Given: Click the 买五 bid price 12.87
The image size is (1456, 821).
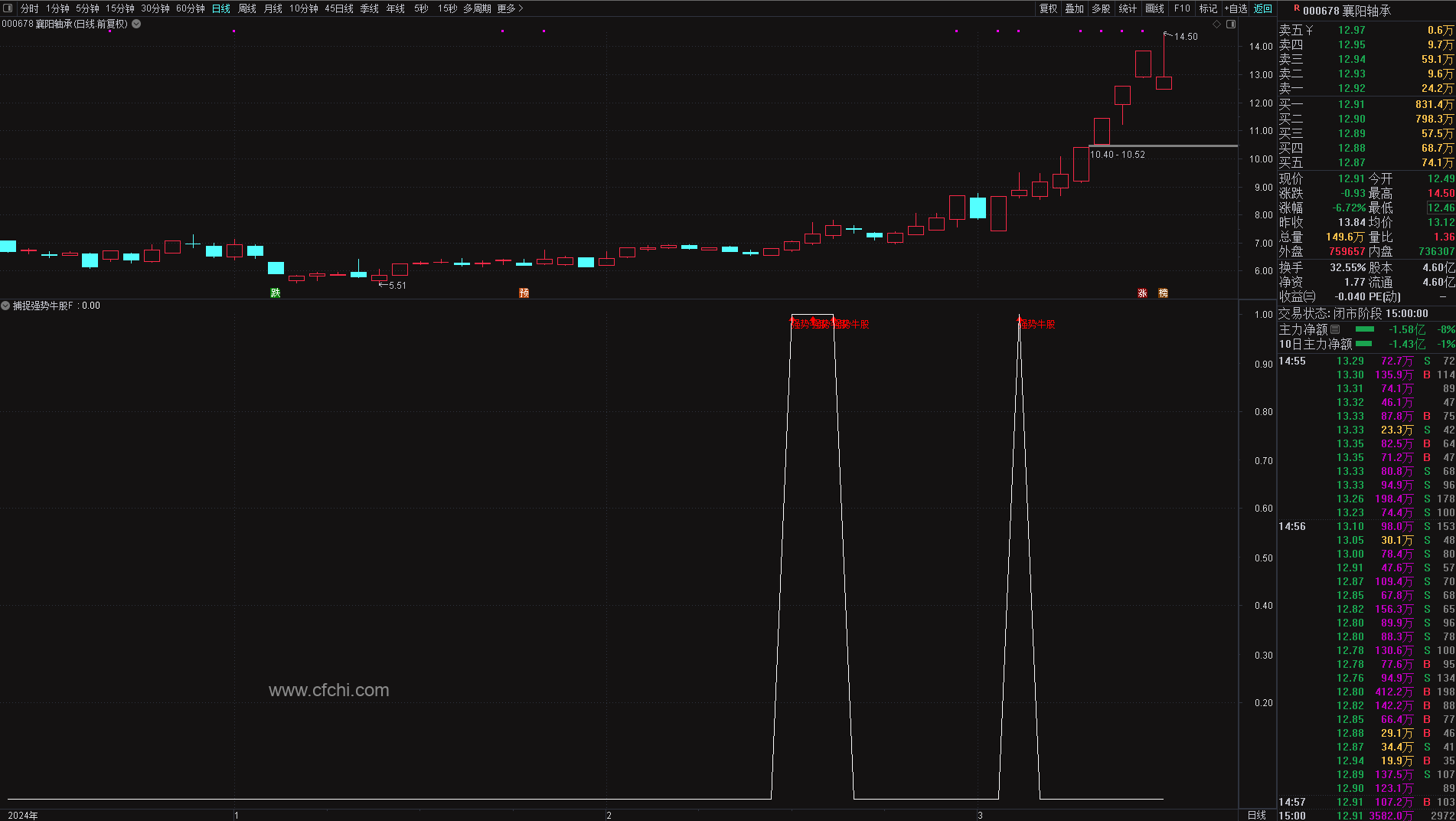Looking at the screenshot, I should (x=1351, y=162).
